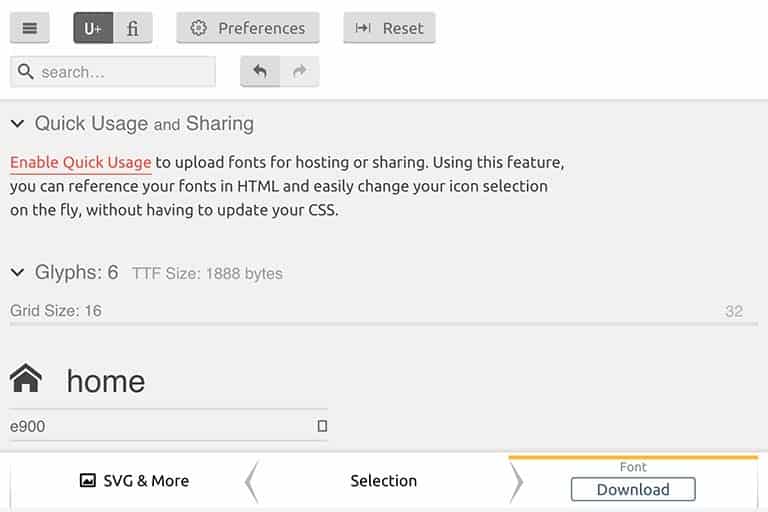Collapse the Quick Usage and Sharing section
Screen dimensions: 768x512
point(18,123)
